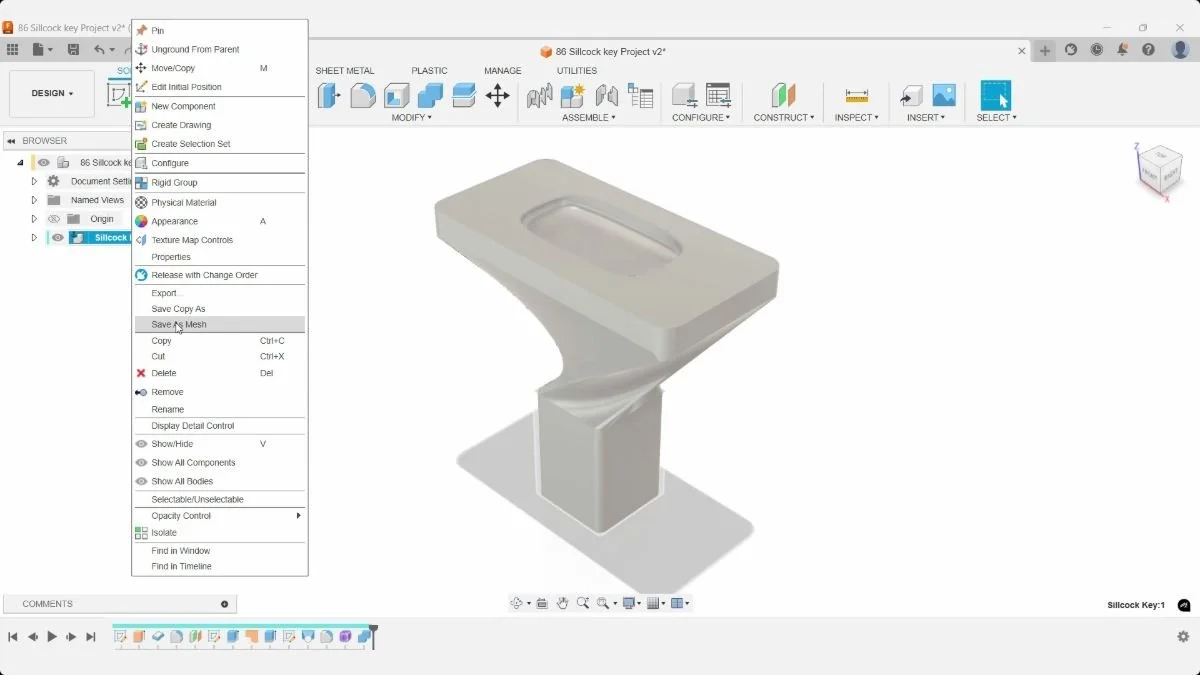Expand the COMMENTS panel plus button
This screenshot has width=1200, height=675.
[224, 604]
